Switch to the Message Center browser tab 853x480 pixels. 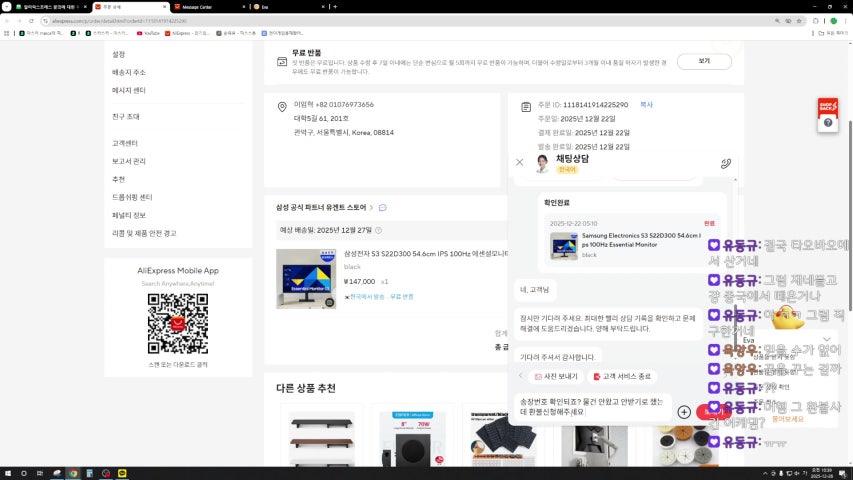click(209, 7)
